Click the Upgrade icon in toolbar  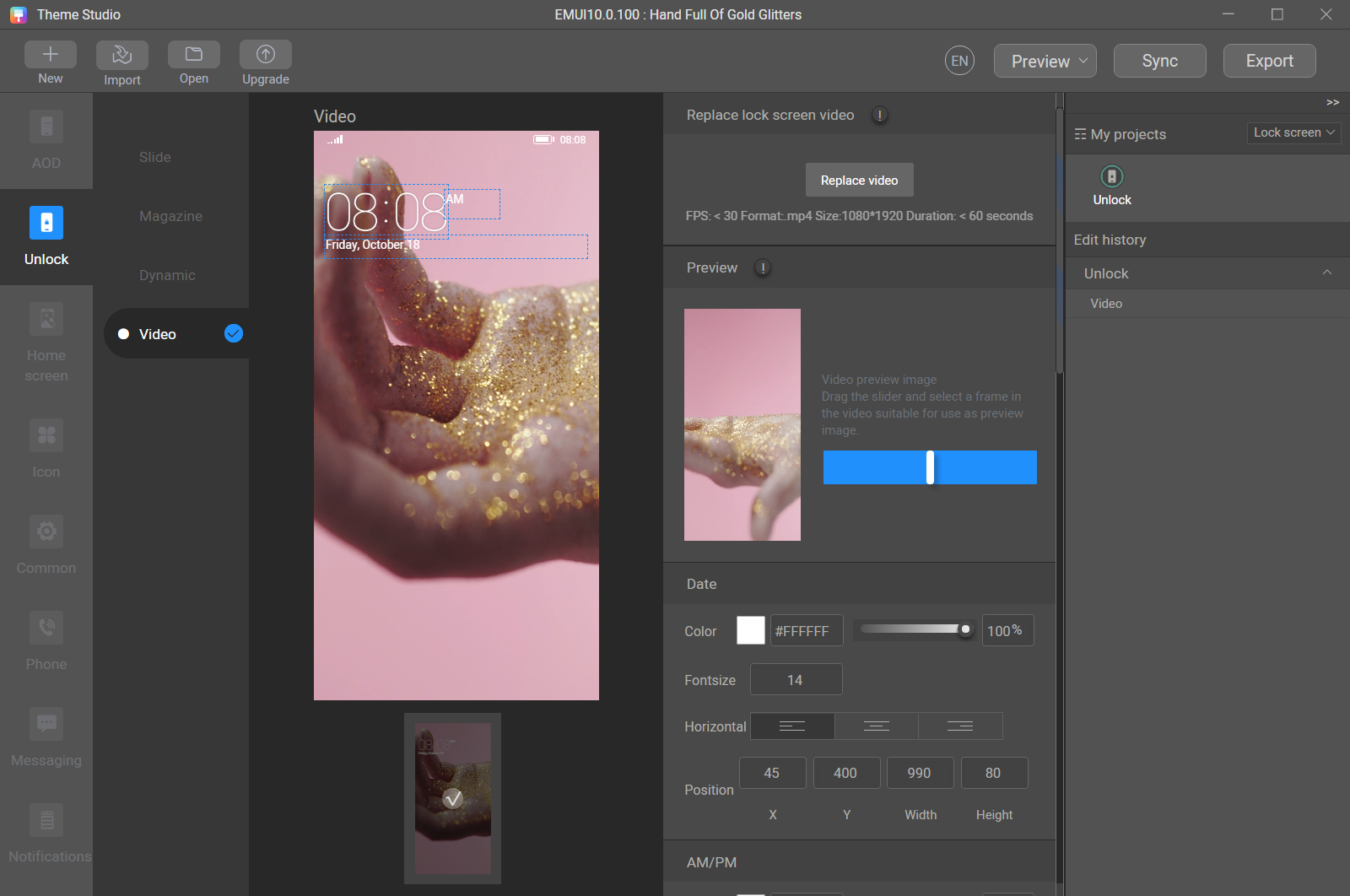tap(266, 55)
